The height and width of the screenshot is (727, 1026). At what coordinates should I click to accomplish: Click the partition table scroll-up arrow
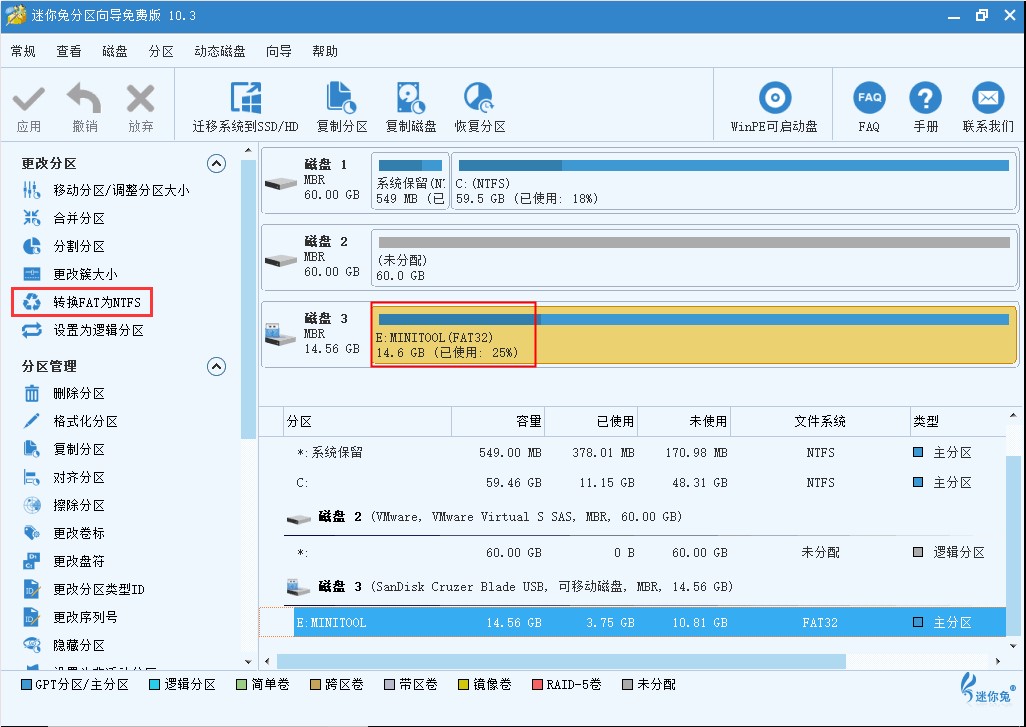tap(1013, 415)
